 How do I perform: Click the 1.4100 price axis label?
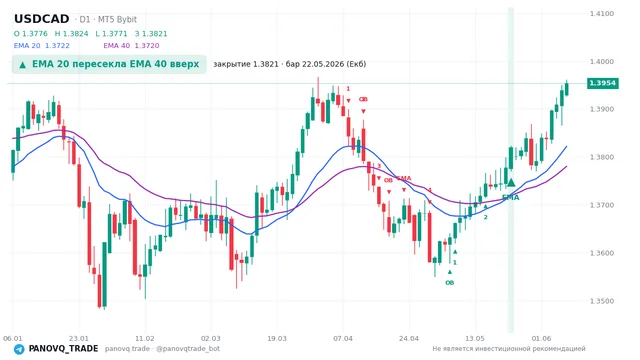pyautogui.click(x=602, y=13)
